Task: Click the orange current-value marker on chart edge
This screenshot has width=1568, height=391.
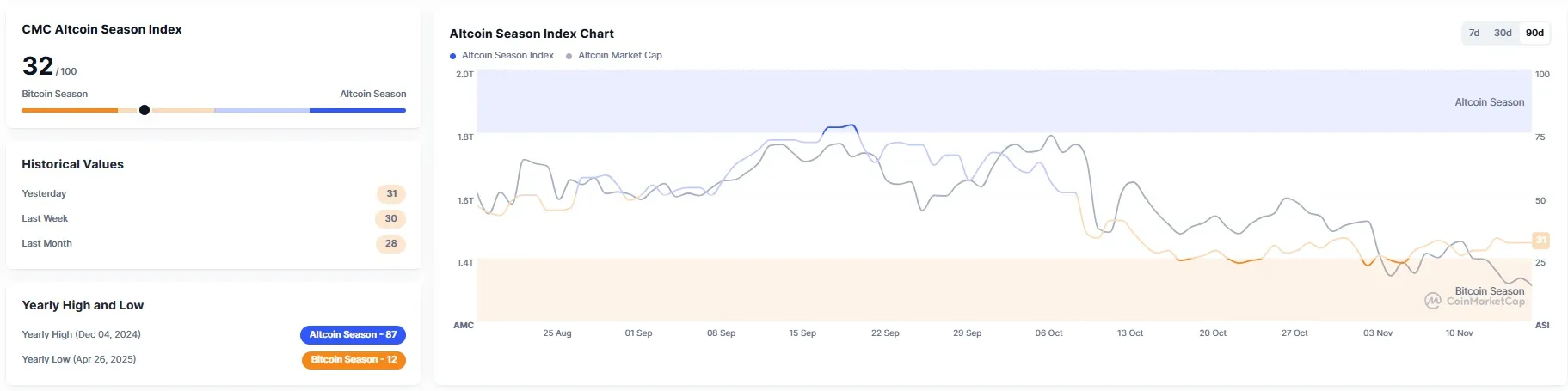Action: coord(1540,241)
